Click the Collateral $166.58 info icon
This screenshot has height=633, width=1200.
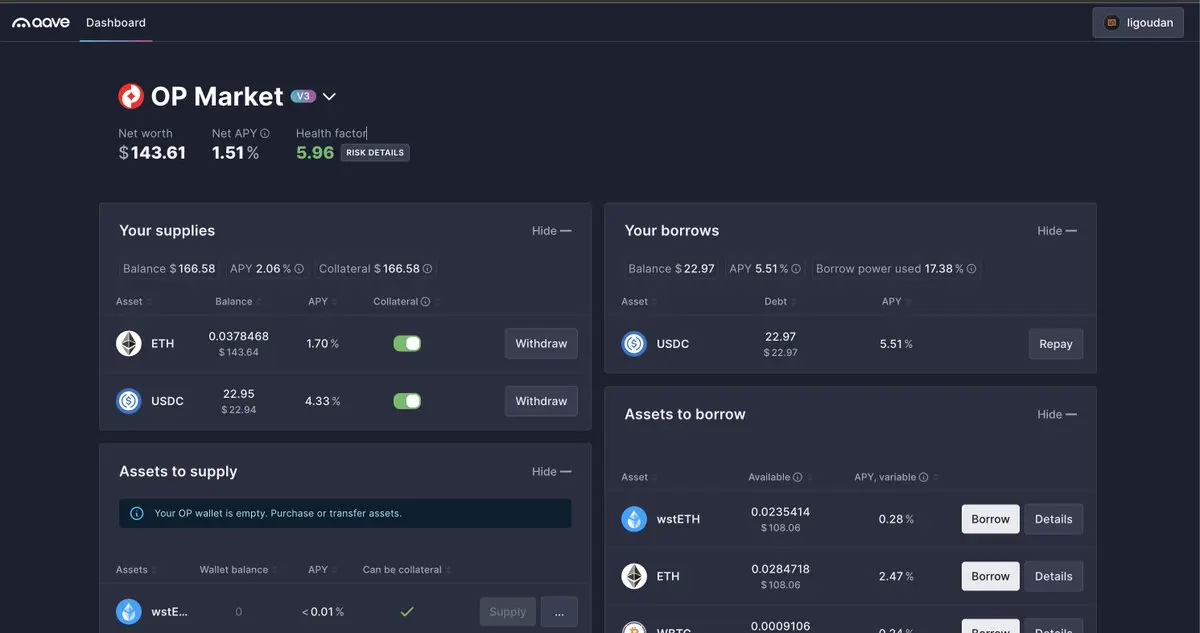coord(428,269)
